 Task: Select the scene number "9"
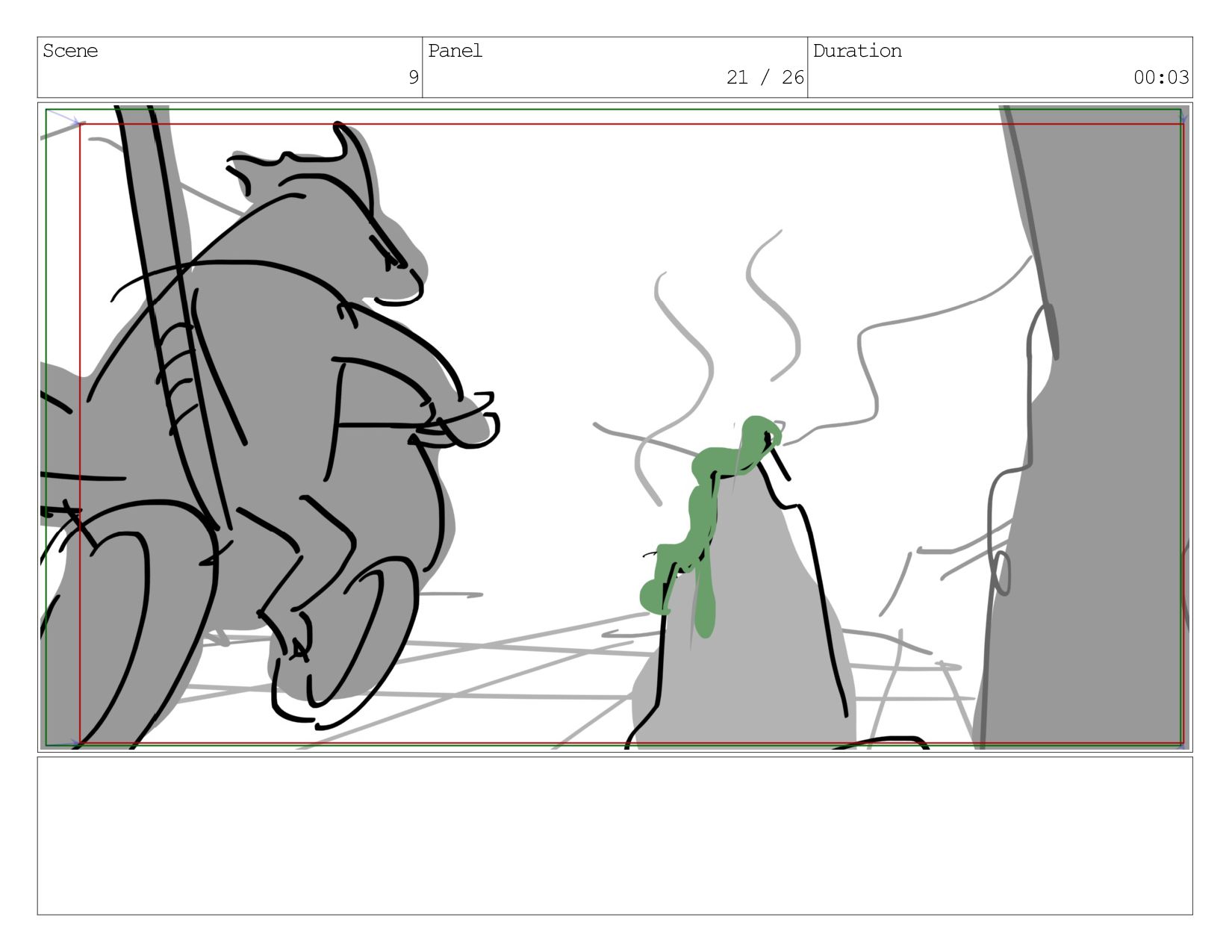click(413, 77)
